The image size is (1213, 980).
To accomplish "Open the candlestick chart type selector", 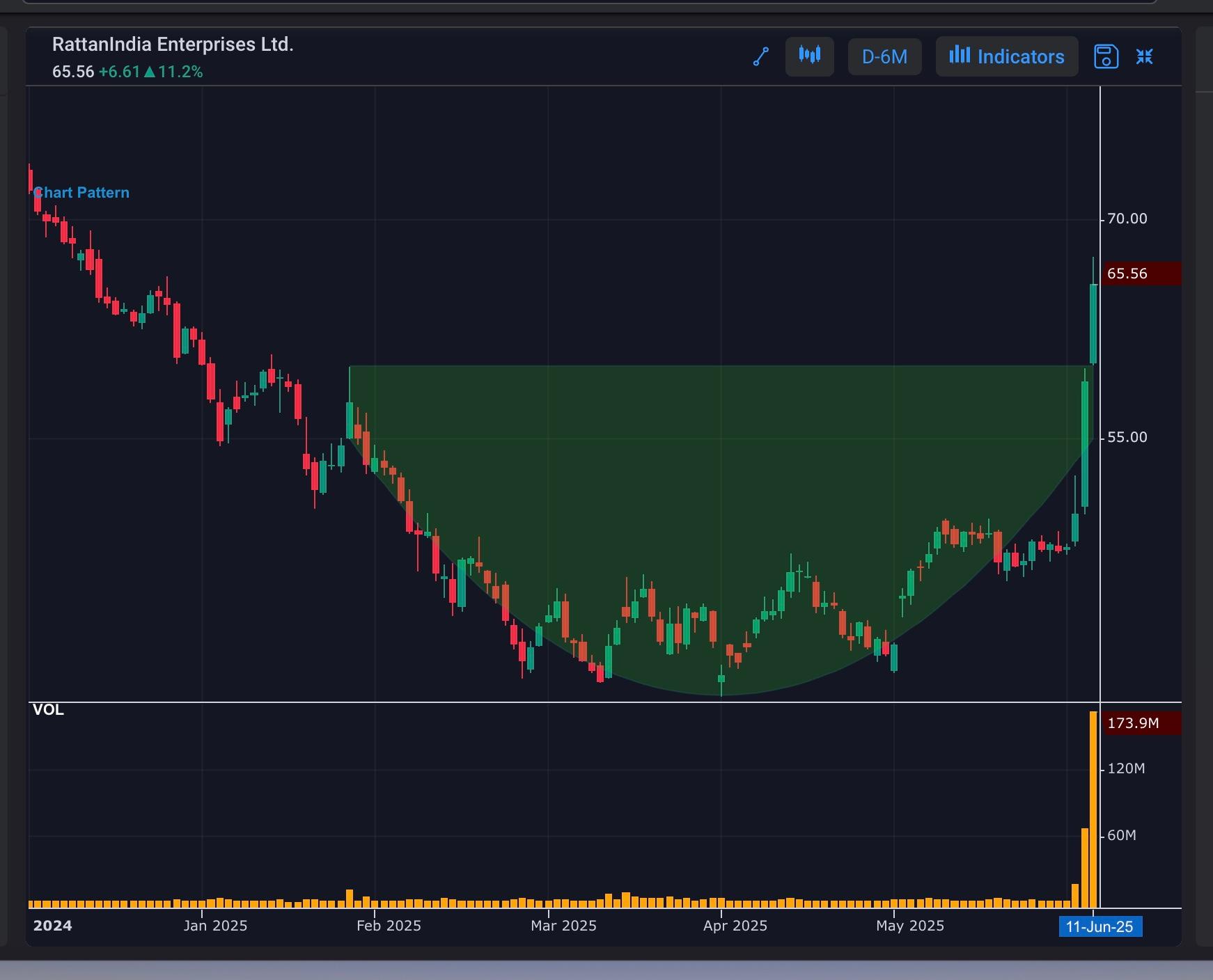I will pyautogui.click(x=809, y=56).
